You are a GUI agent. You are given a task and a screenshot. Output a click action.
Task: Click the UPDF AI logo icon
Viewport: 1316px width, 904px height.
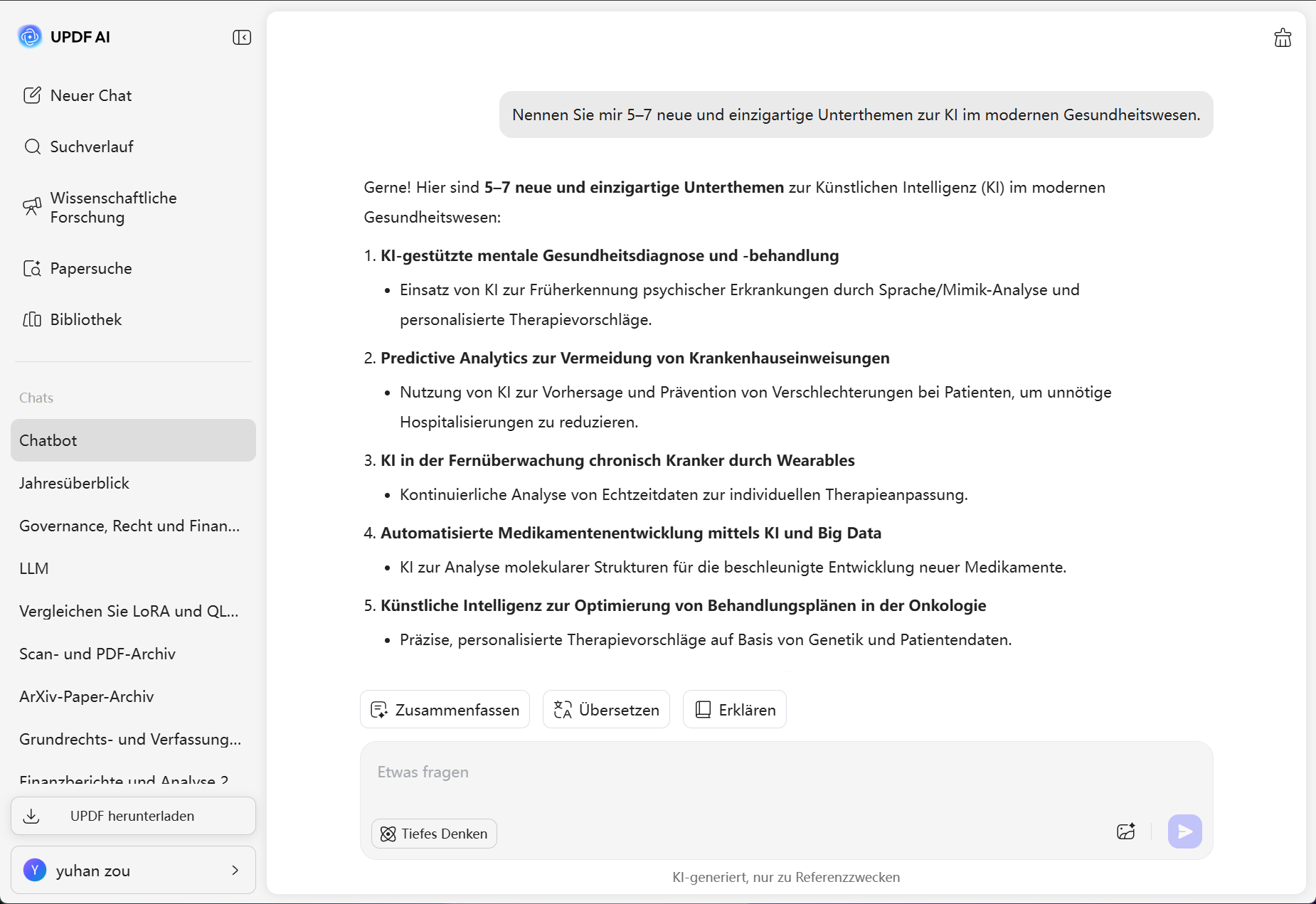coord(30,36)
